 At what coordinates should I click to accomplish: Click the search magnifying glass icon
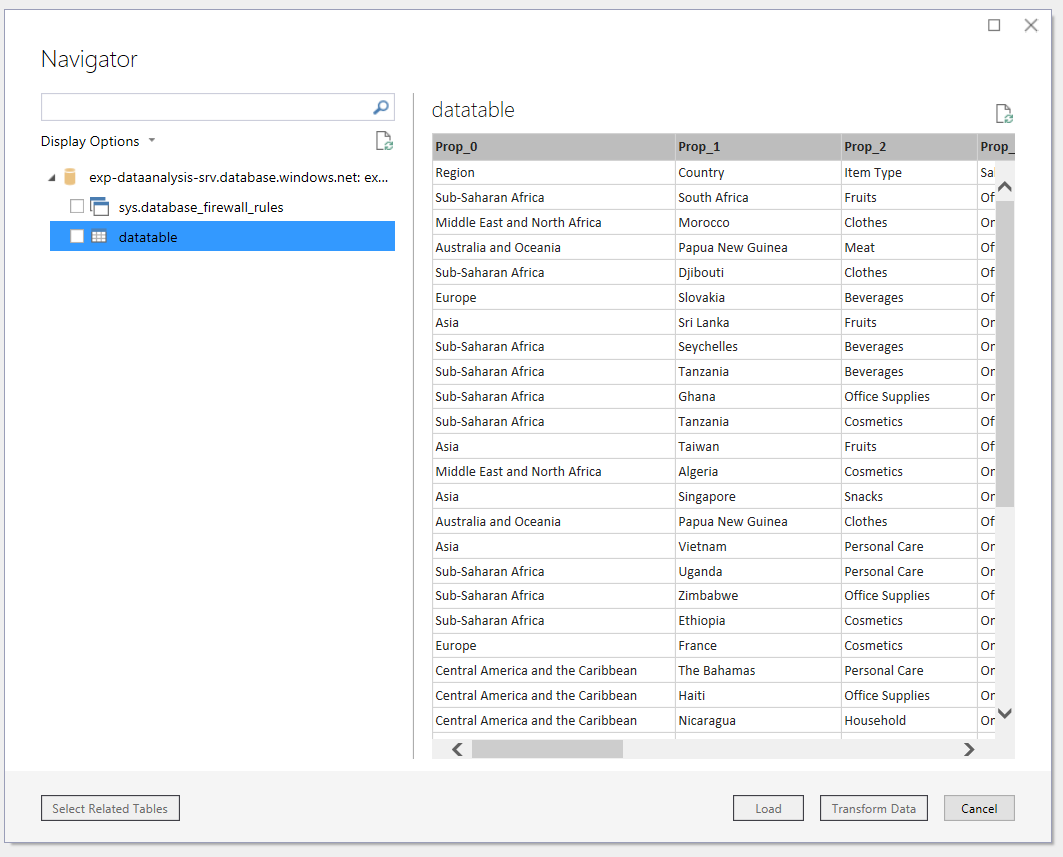(x=380, y=107)
